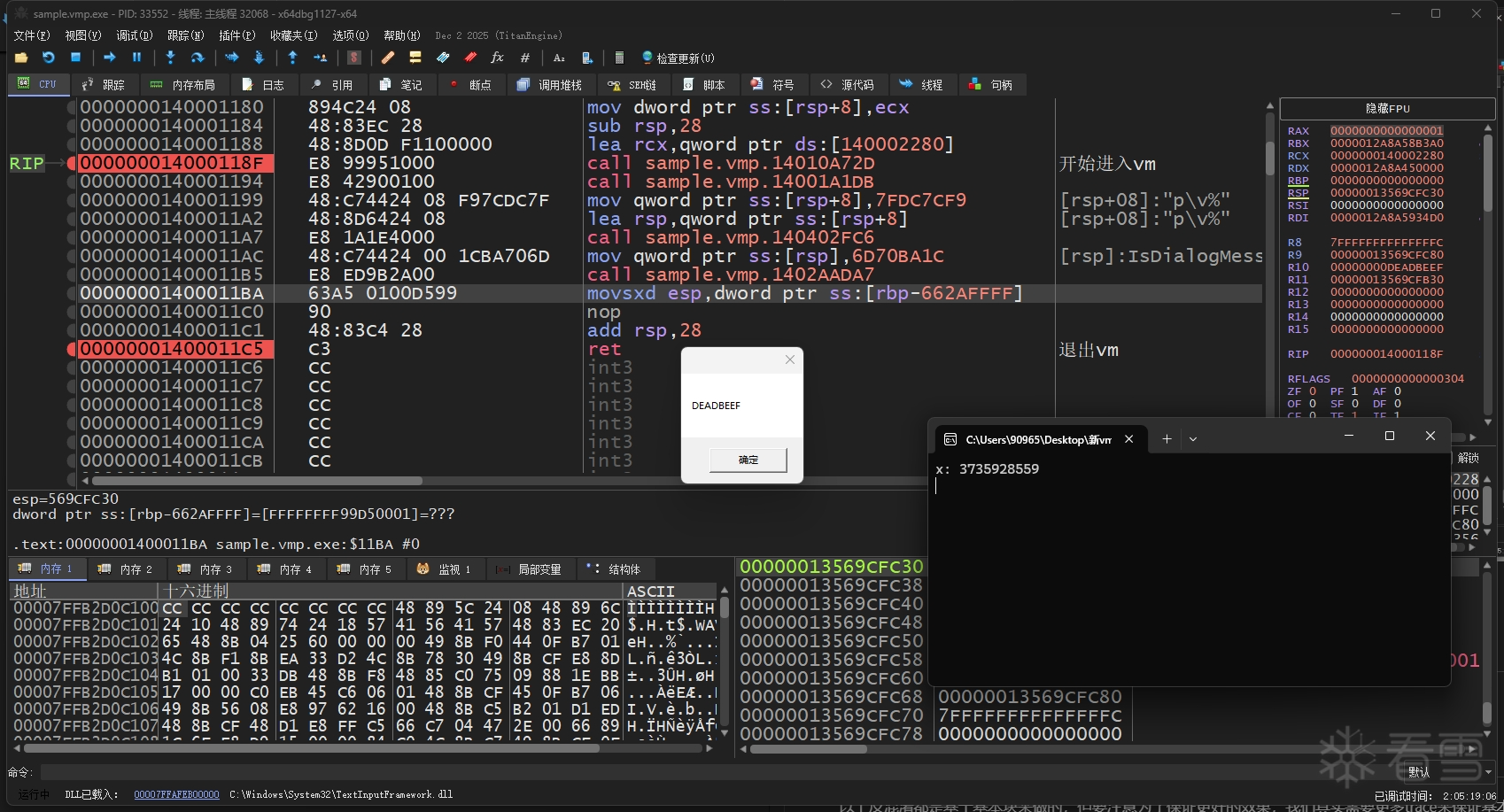Click the 检查更新(U) check updates button
Viewport: 1504px width, 812px height.
[x=678, y=58]
